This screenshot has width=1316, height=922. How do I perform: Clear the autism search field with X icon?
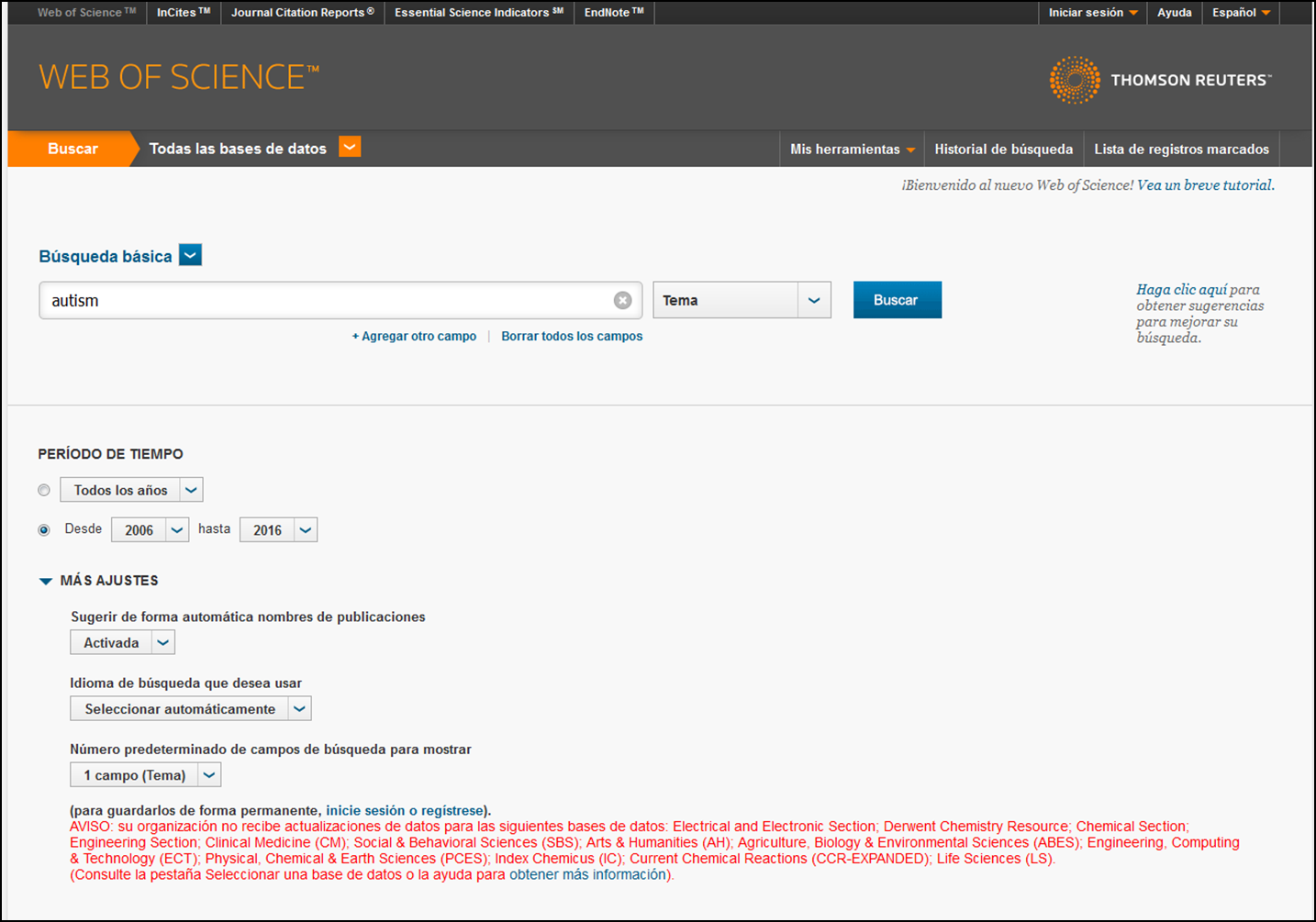pyautogui.click(x=622, y=300)
